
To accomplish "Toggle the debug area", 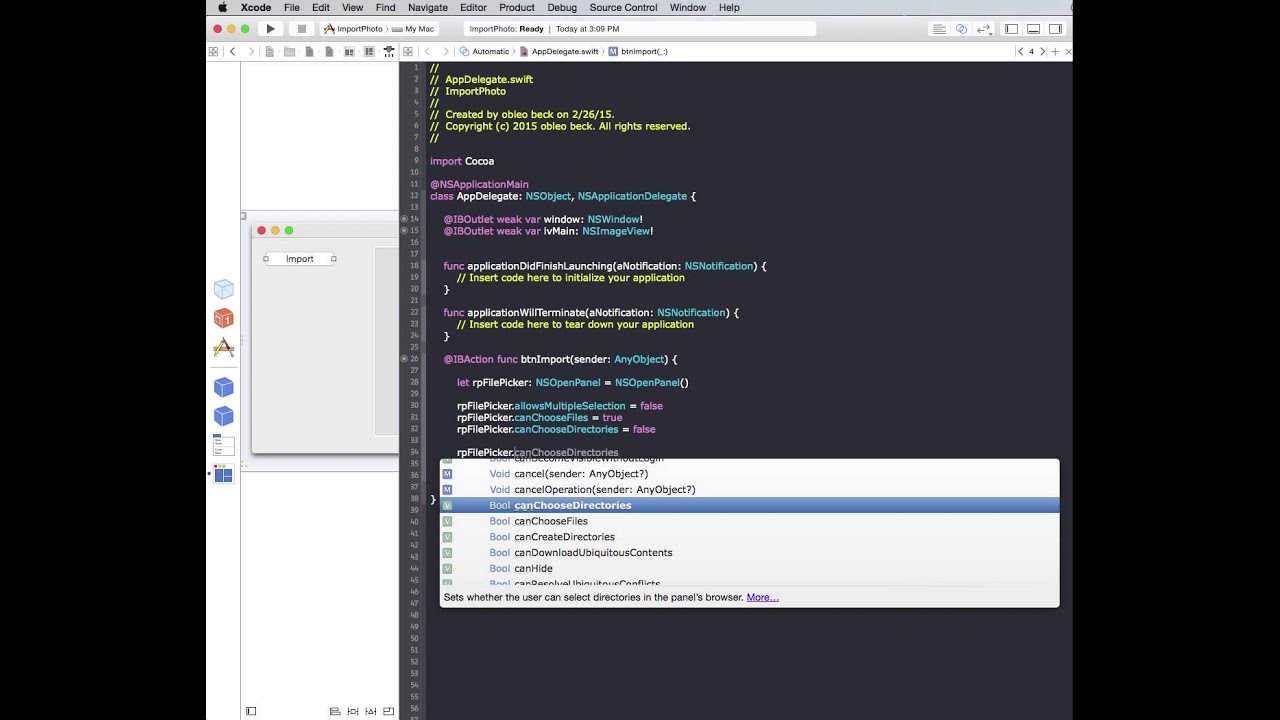I will 1033,29.
